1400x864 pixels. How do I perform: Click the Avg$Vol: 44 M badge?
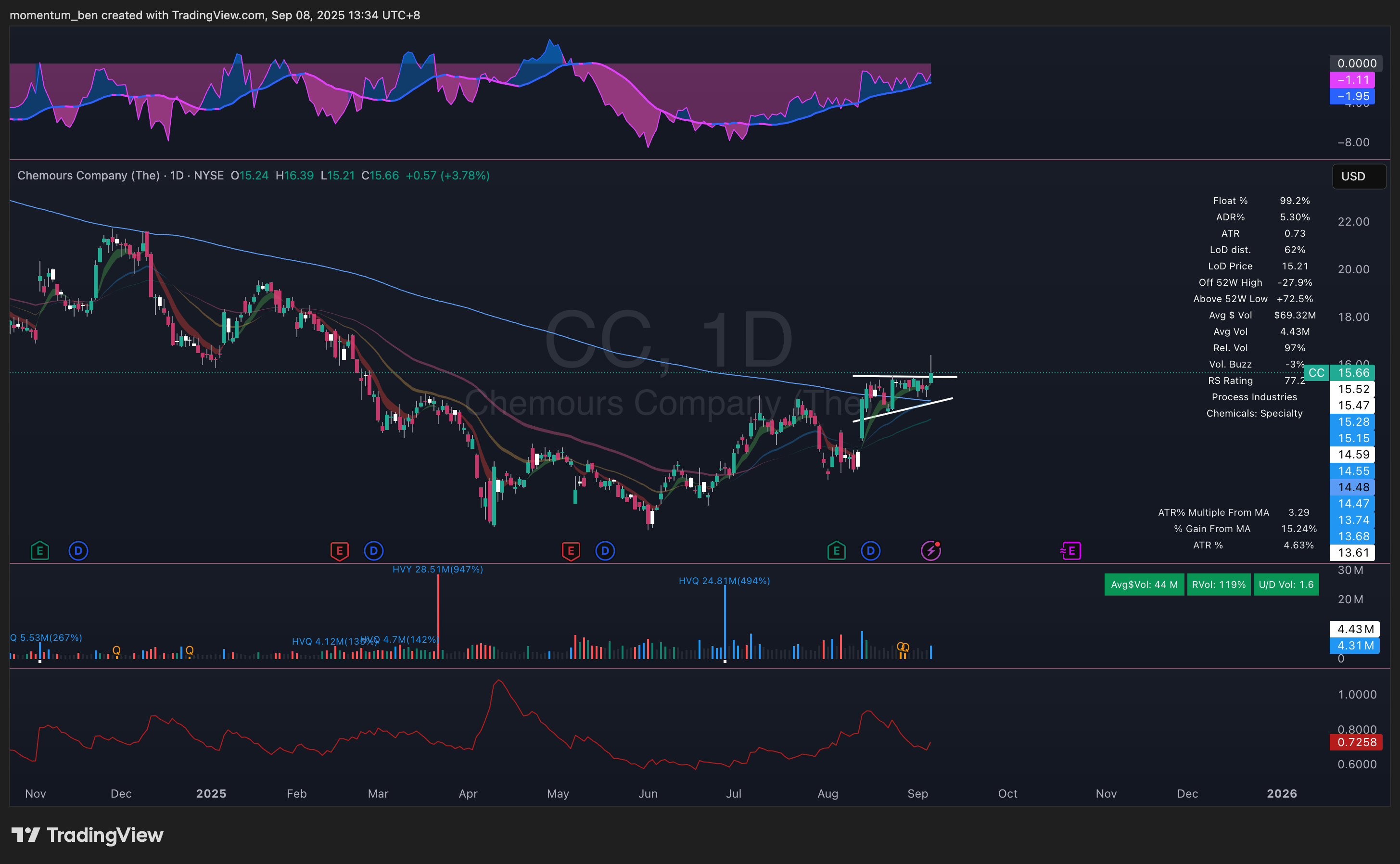(1144, 584)
